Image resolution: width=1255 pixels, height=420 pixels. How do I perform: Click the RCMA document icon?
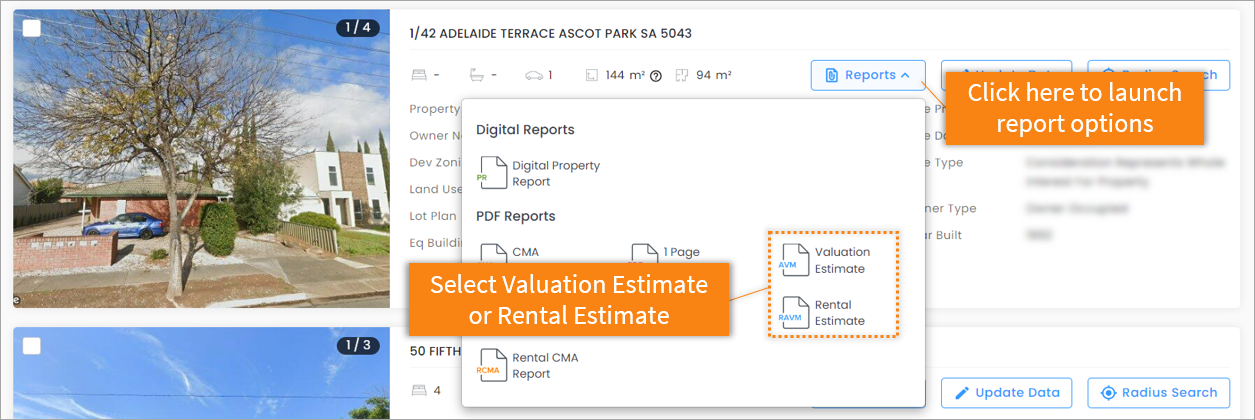491,365
